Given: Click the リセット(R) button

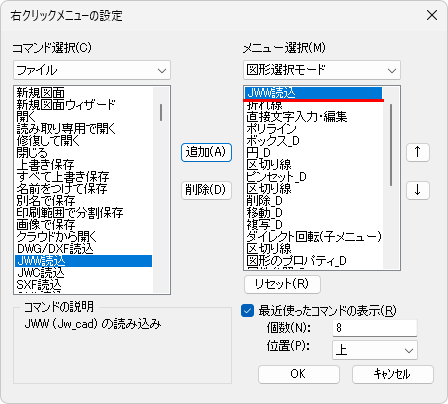Looking at the screenshot, I should 282,284.
